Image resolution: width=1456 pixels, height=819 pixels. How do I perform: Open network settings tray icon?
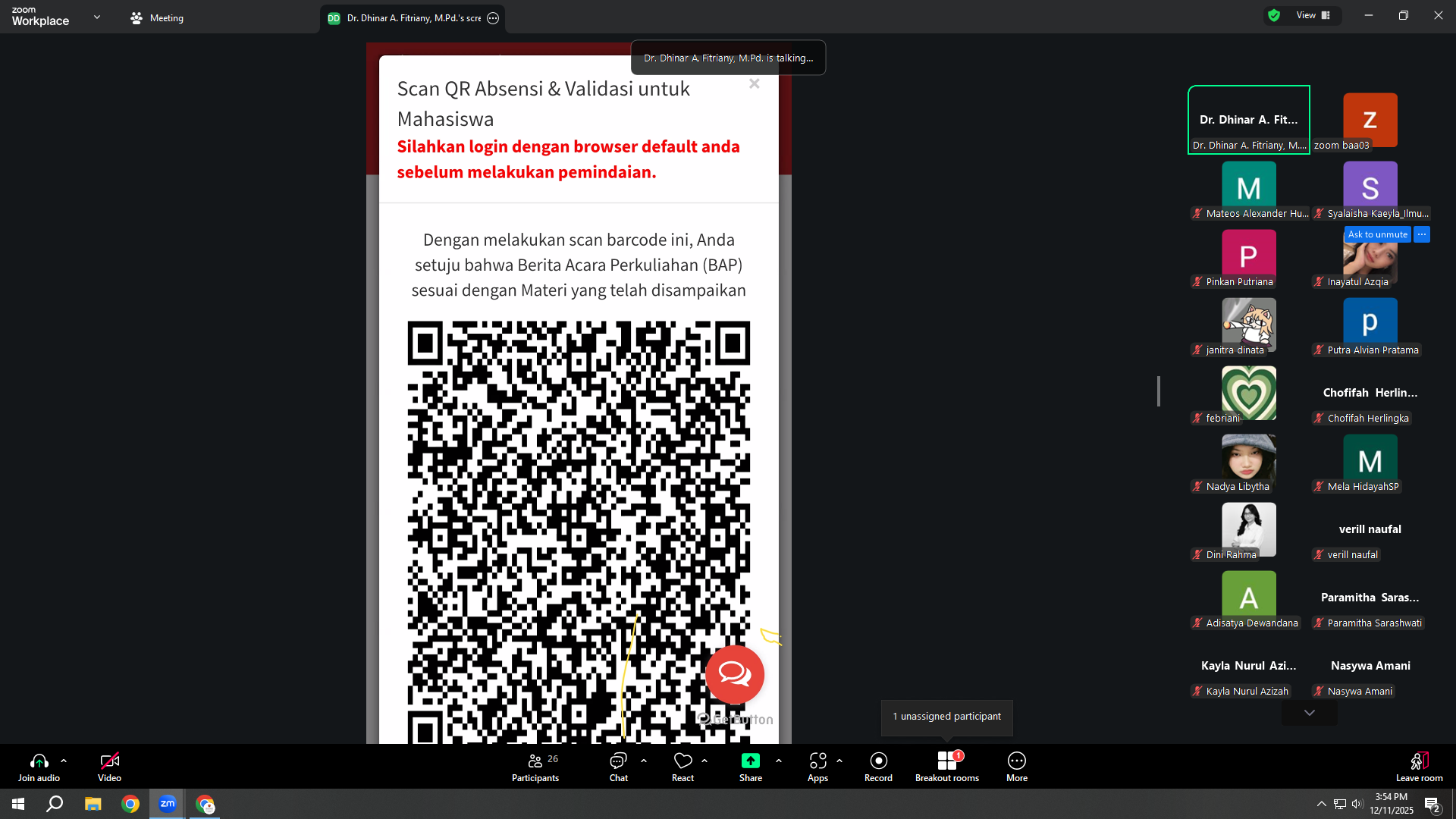coord(1340,804)
